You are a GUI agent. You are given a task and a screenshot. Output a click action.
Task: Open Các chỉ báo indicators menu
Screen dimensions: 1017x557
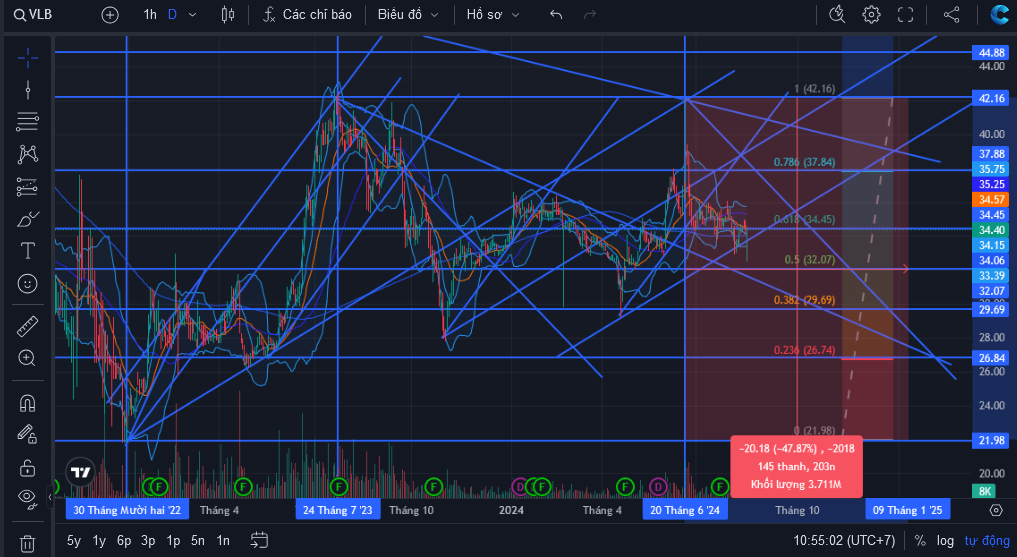[x=307, y=14]
